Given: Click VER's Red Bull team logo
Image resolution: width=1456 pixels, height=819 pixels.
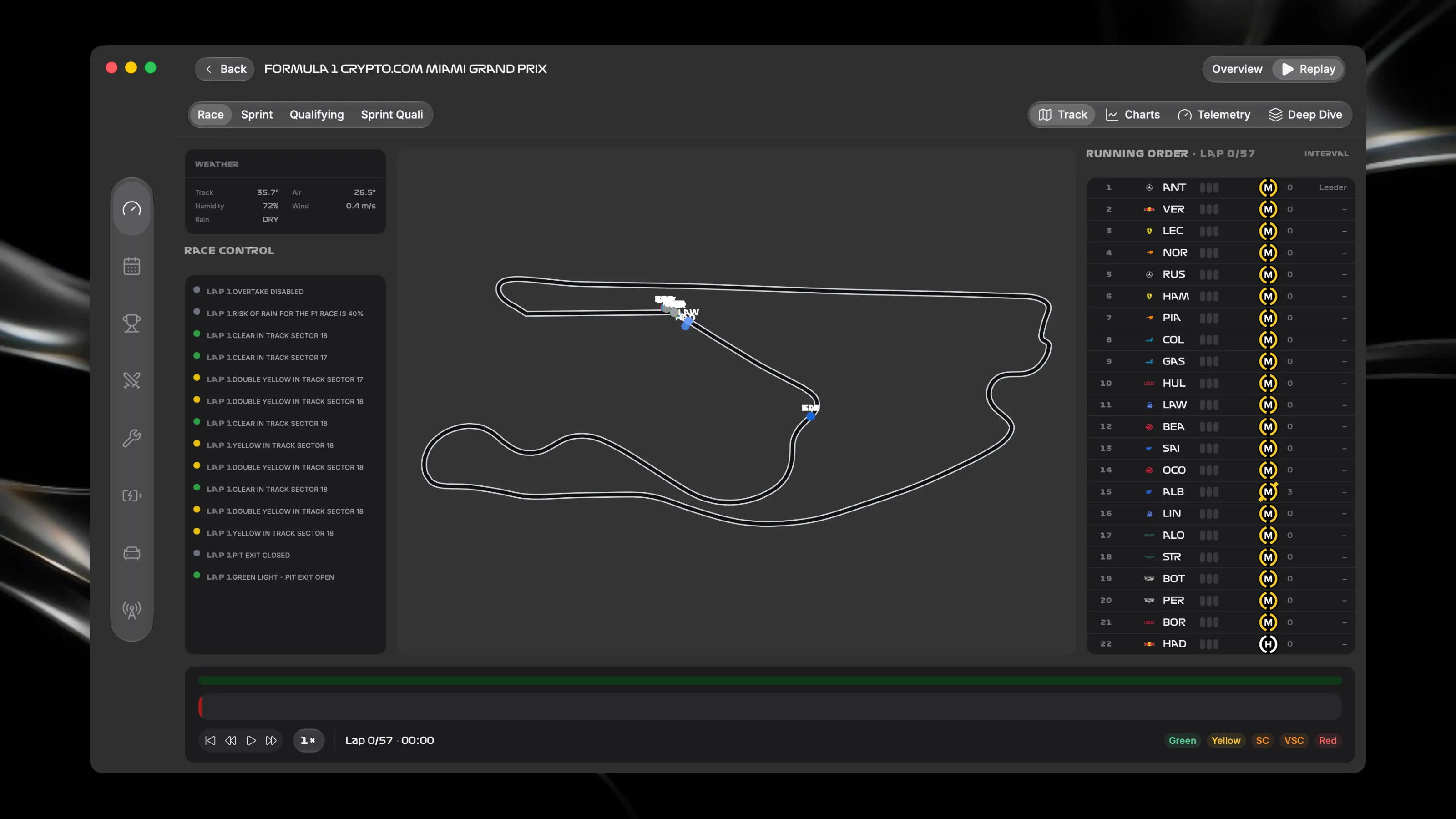Looking at the screenshot, I should [x=1149, y=209].
